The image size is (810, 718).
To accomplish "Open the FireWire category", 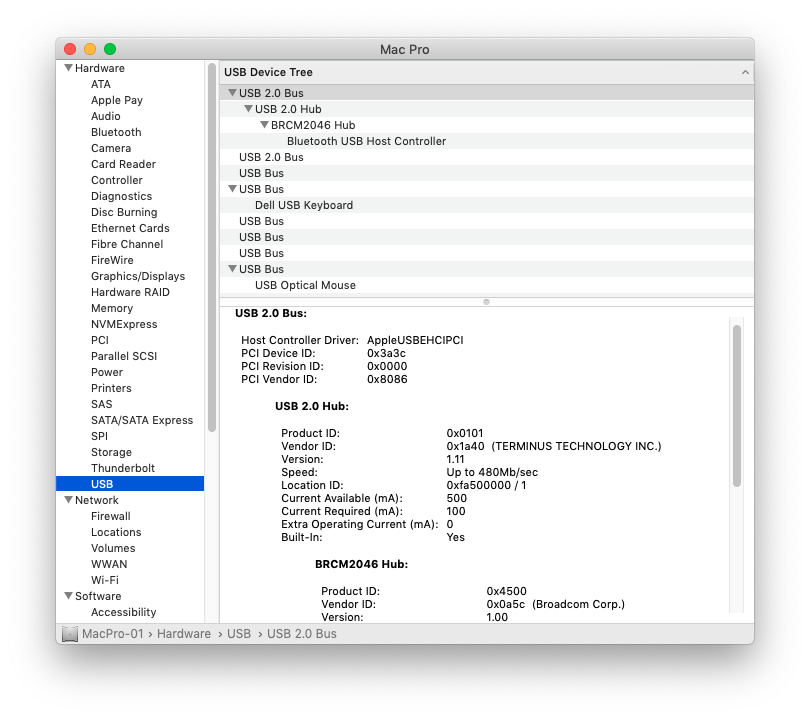I will [112, 260].
